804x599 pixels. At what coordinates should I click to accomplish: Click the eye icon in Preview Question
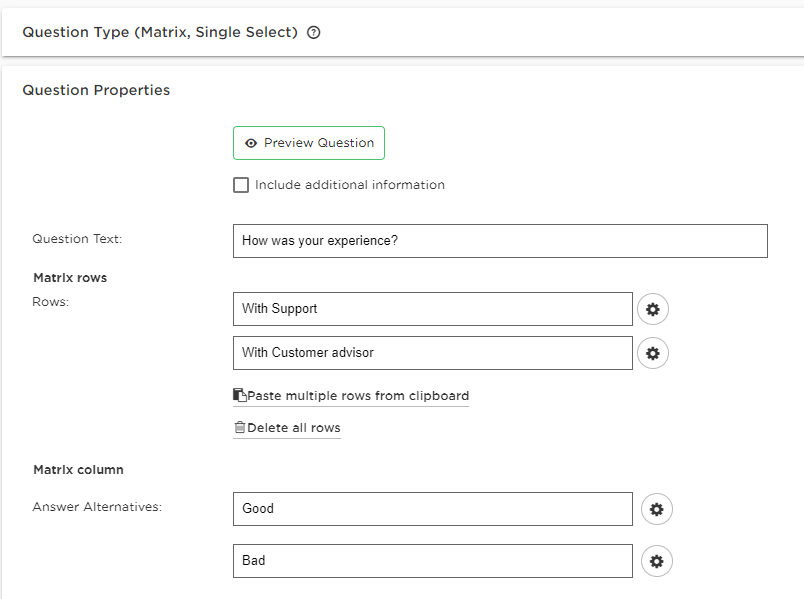click(251, 143)
